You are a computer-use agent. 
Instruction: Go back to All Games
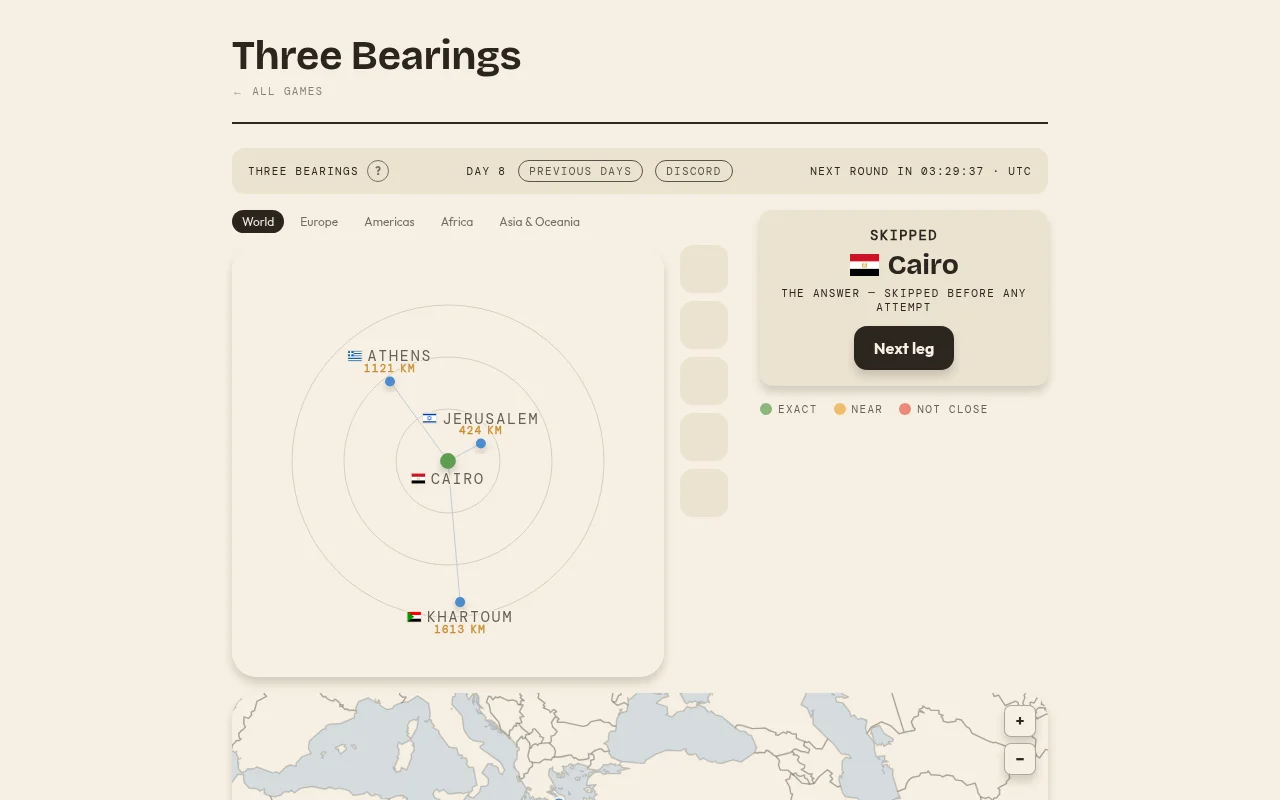pos(278,91)
